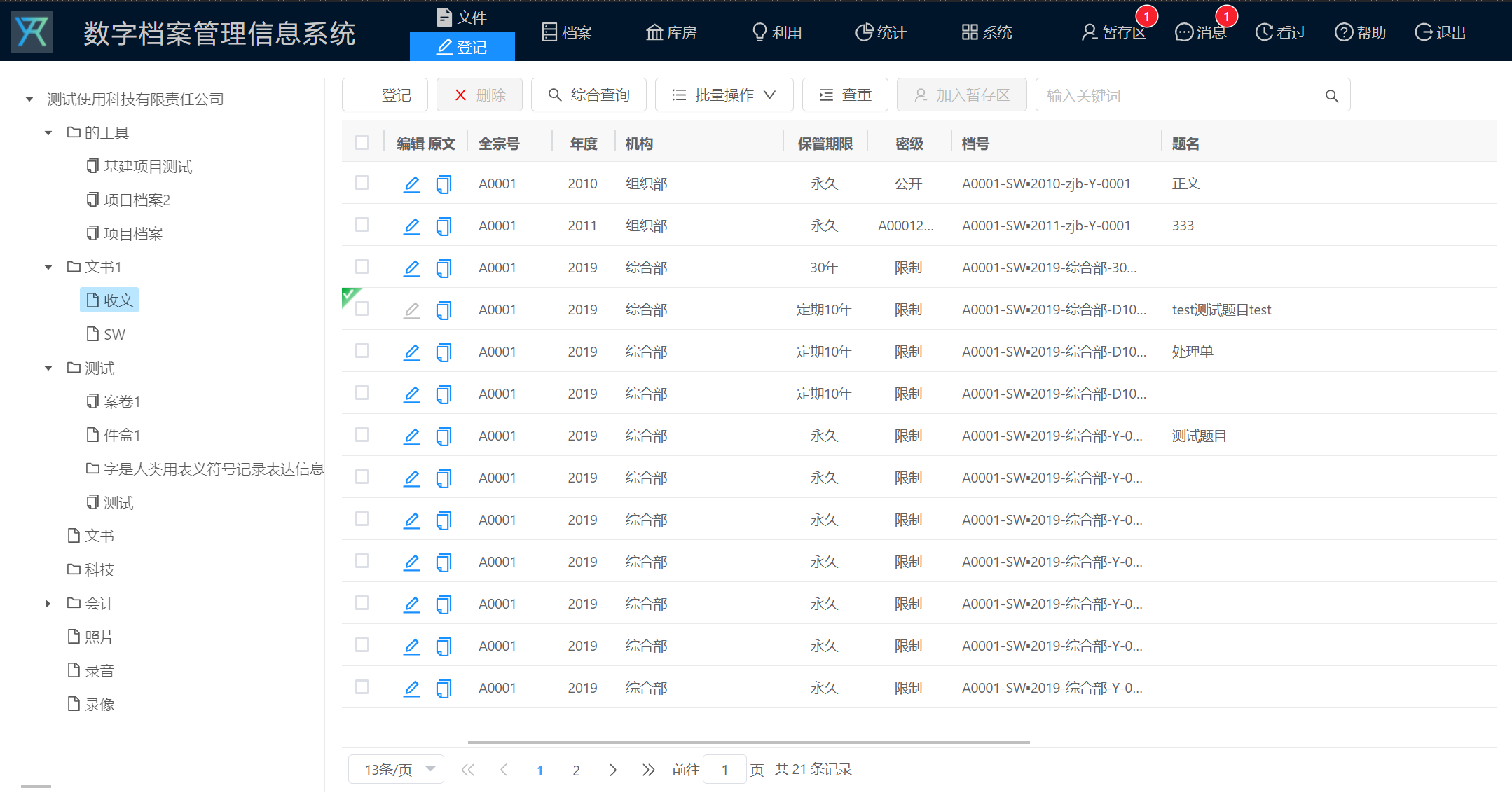
Task: Check the 测试题目 row checkbox
Action: pos(362,435)
